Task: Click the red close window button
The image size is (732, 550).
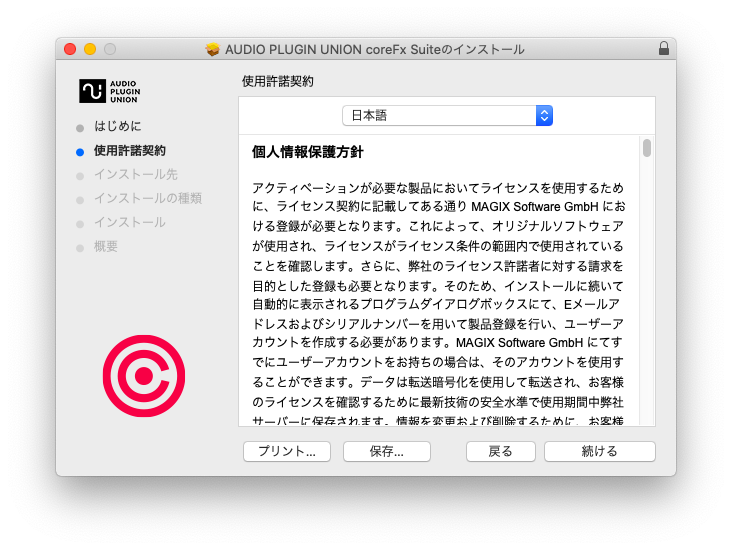Action: click(70, 49)
